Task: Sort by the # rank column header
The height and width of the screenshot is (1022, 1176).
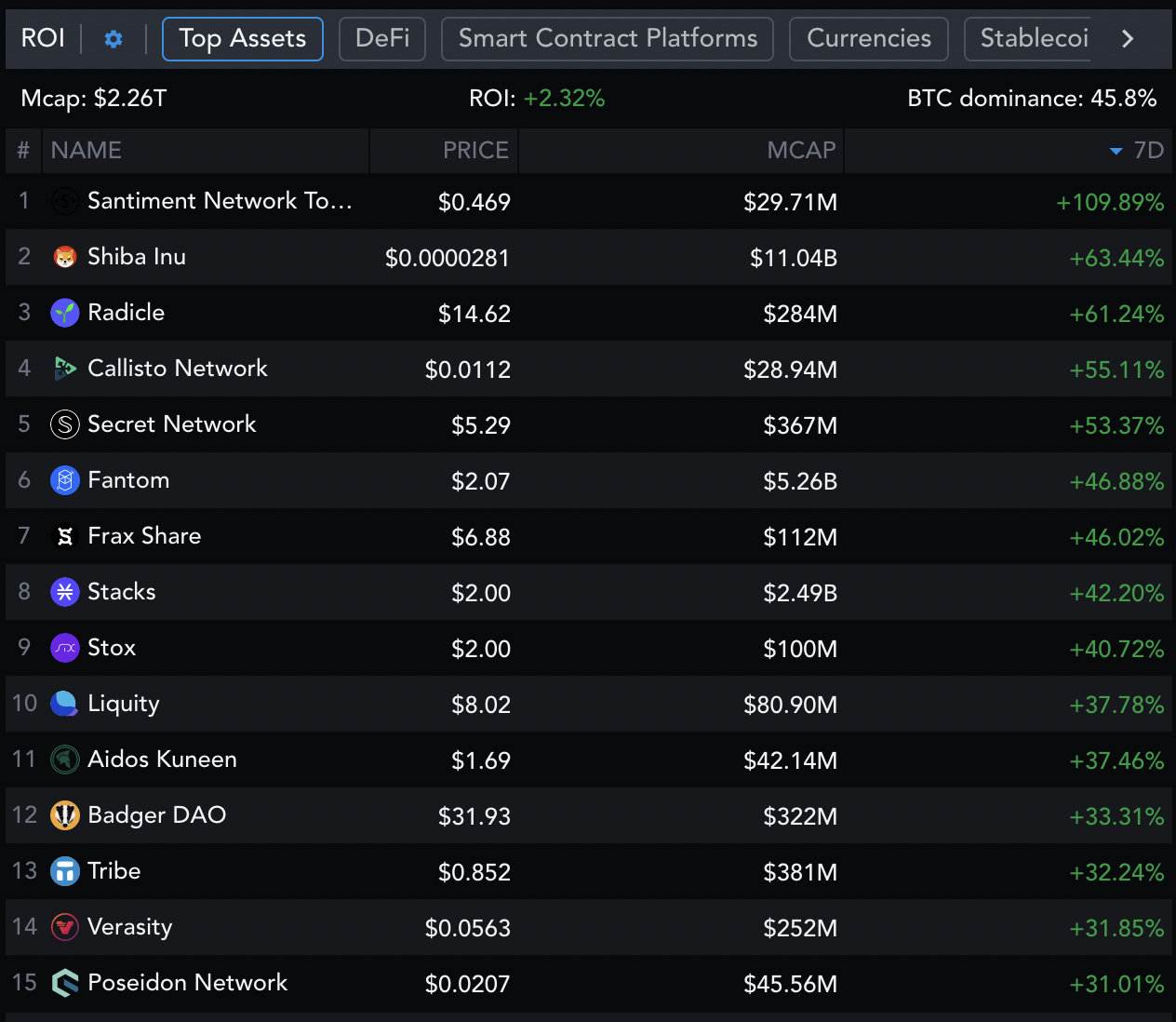Action: click(23, 151)
